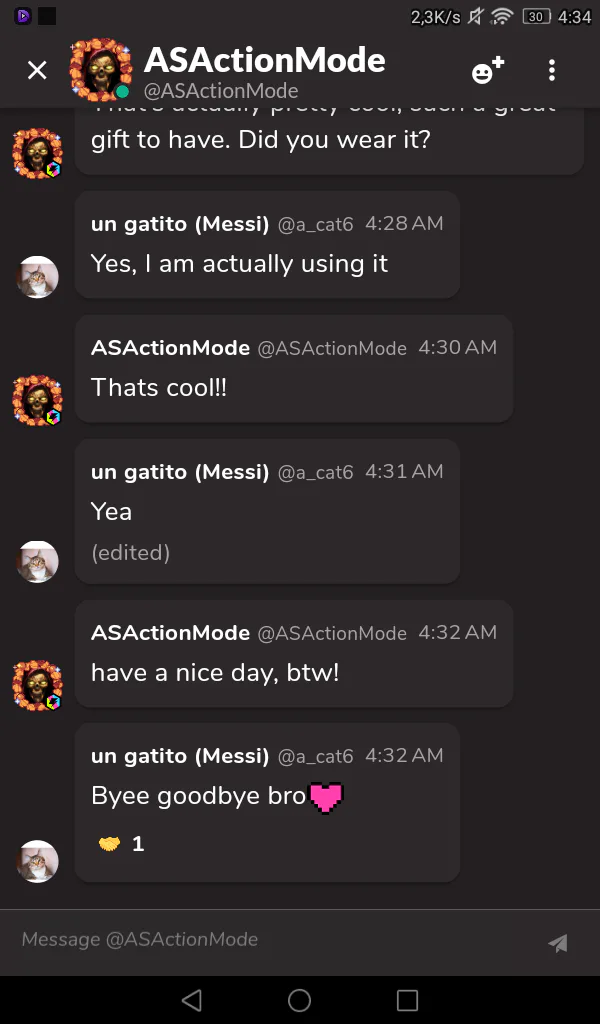
Task: Tap un gatito avatar beside "Yes, I am actually using it"
Action: (x=38, y=277)
